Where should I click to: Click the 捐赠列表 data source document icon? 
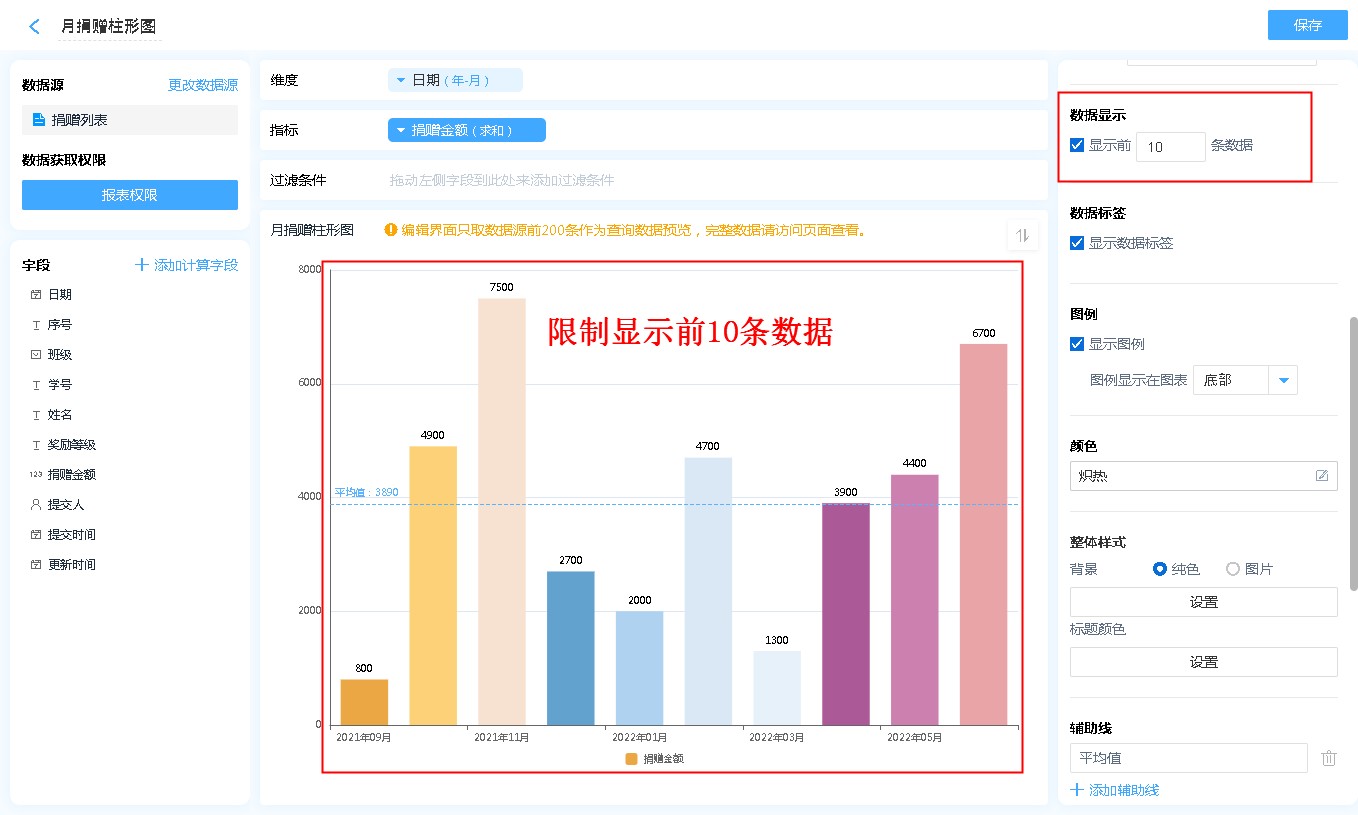coord(39,120)
